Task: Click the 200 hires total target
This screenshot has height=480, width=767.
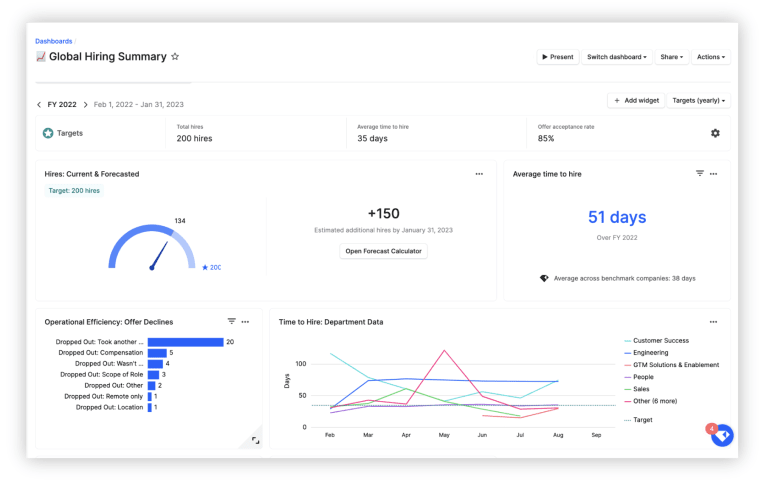Action: [194, 138]
